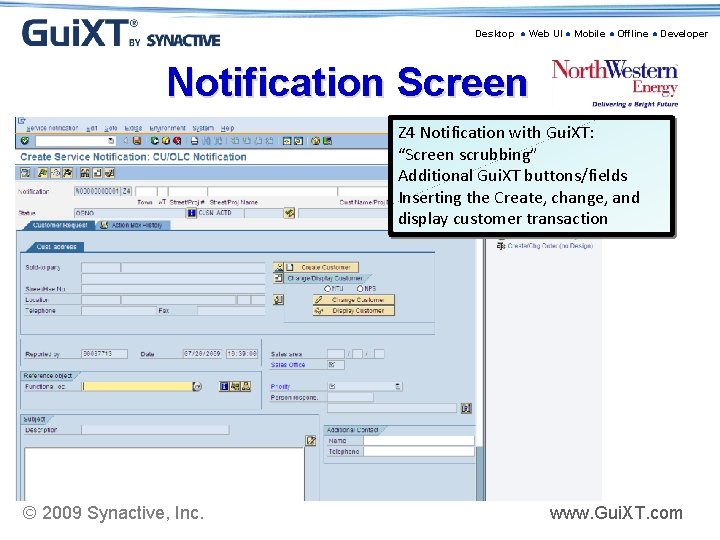
Task: Click the Additional Contact Telephone field
Action: click(x=419, y=452)
